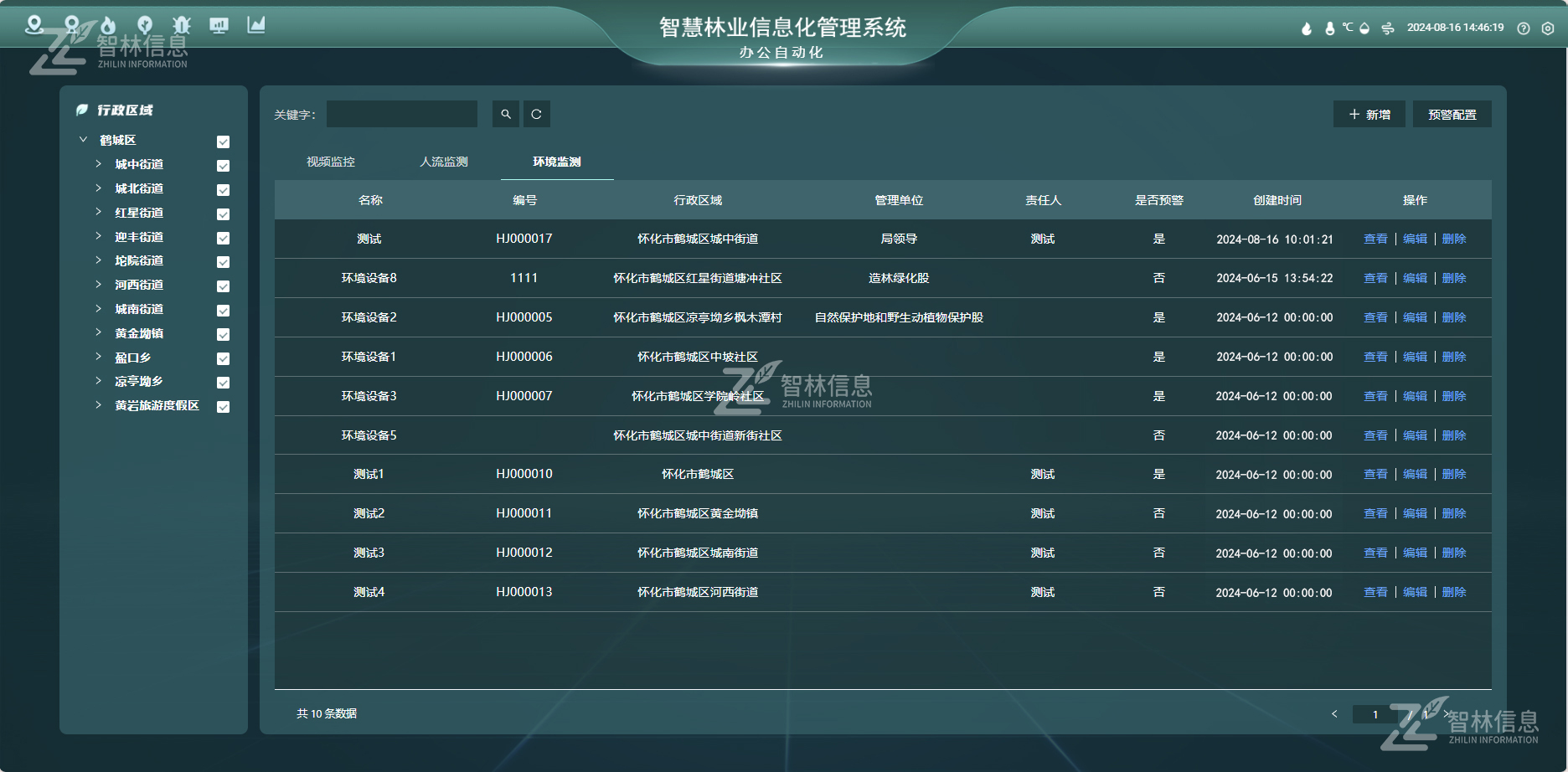Go to next page arrow
1568x772 pixels.
(1446, 713)
